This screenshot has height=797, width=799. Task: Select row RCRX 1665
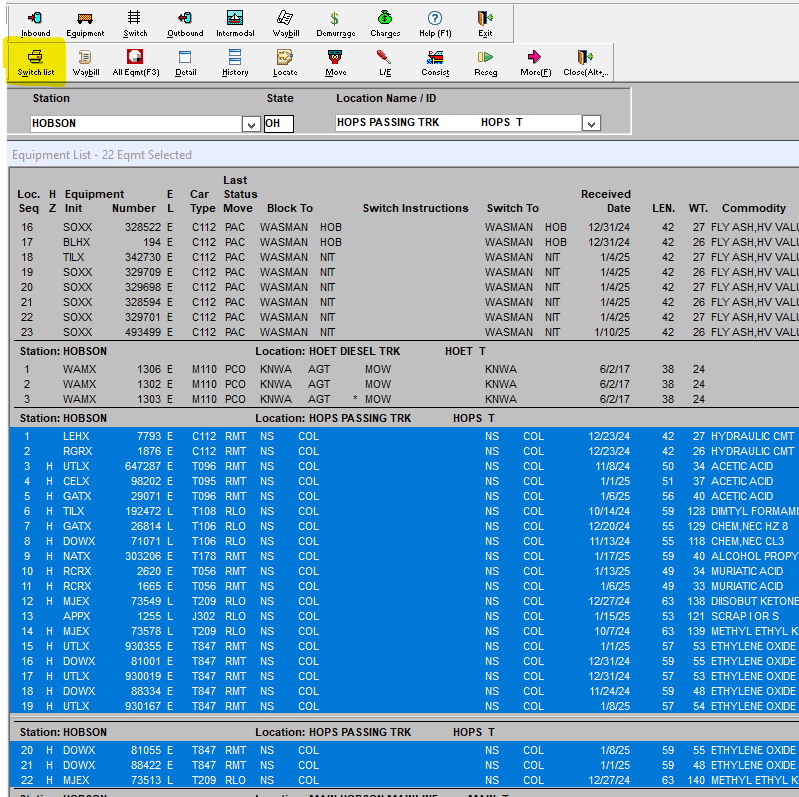point(404,586)
